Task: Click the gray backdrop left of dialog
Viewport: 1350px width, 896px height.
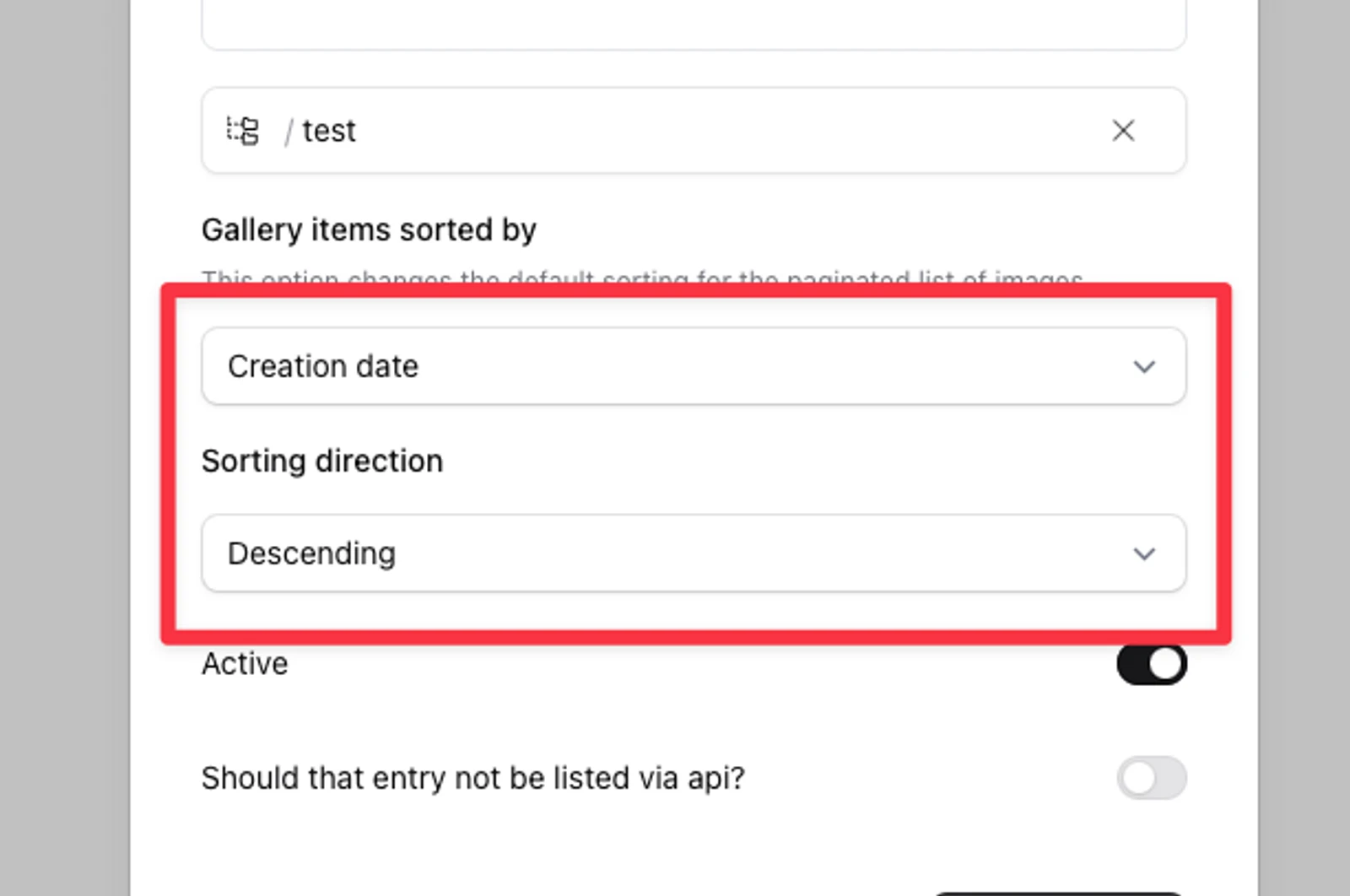Action: point(63,447)
